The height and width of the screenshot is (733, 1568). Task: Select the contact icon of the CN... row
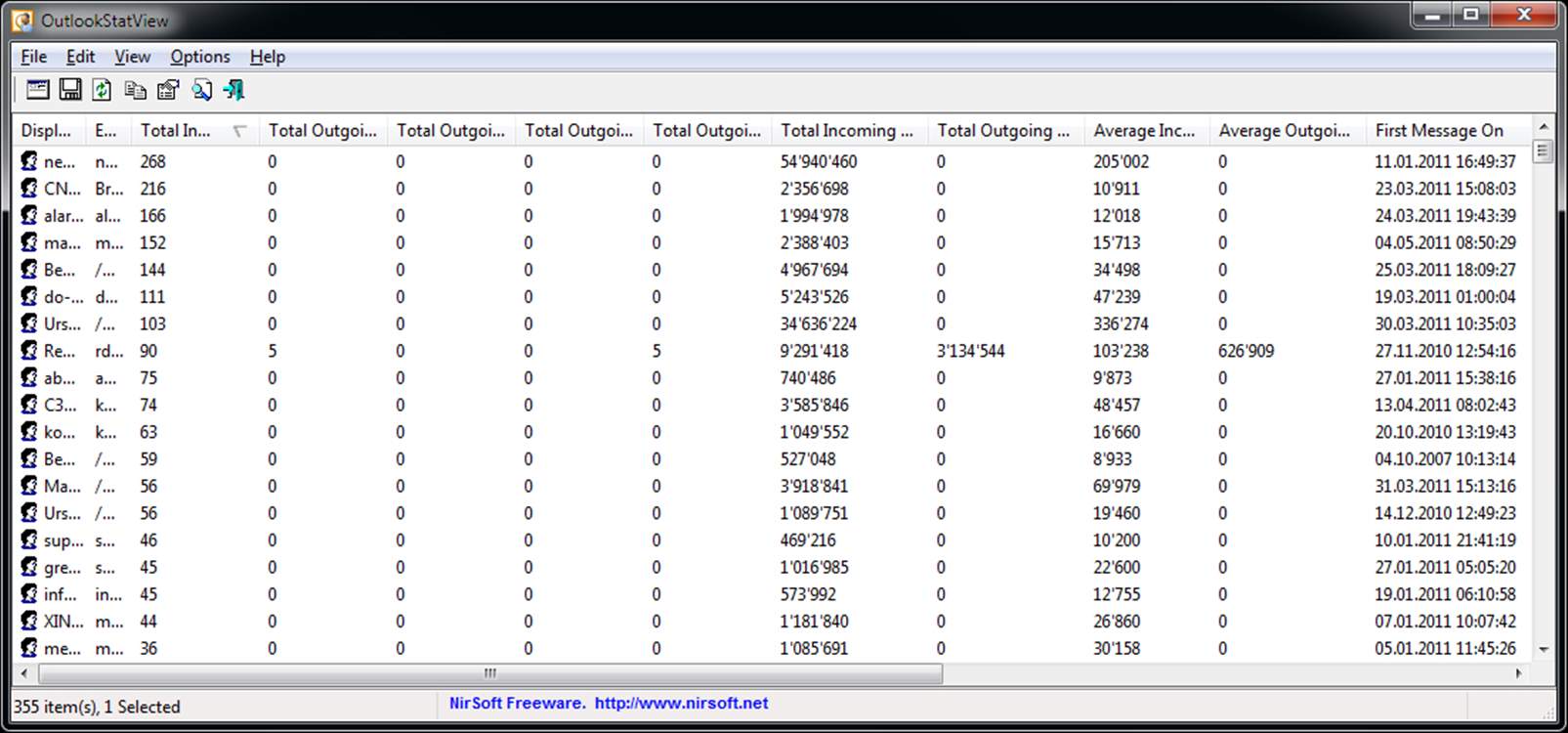click(29, 189)
